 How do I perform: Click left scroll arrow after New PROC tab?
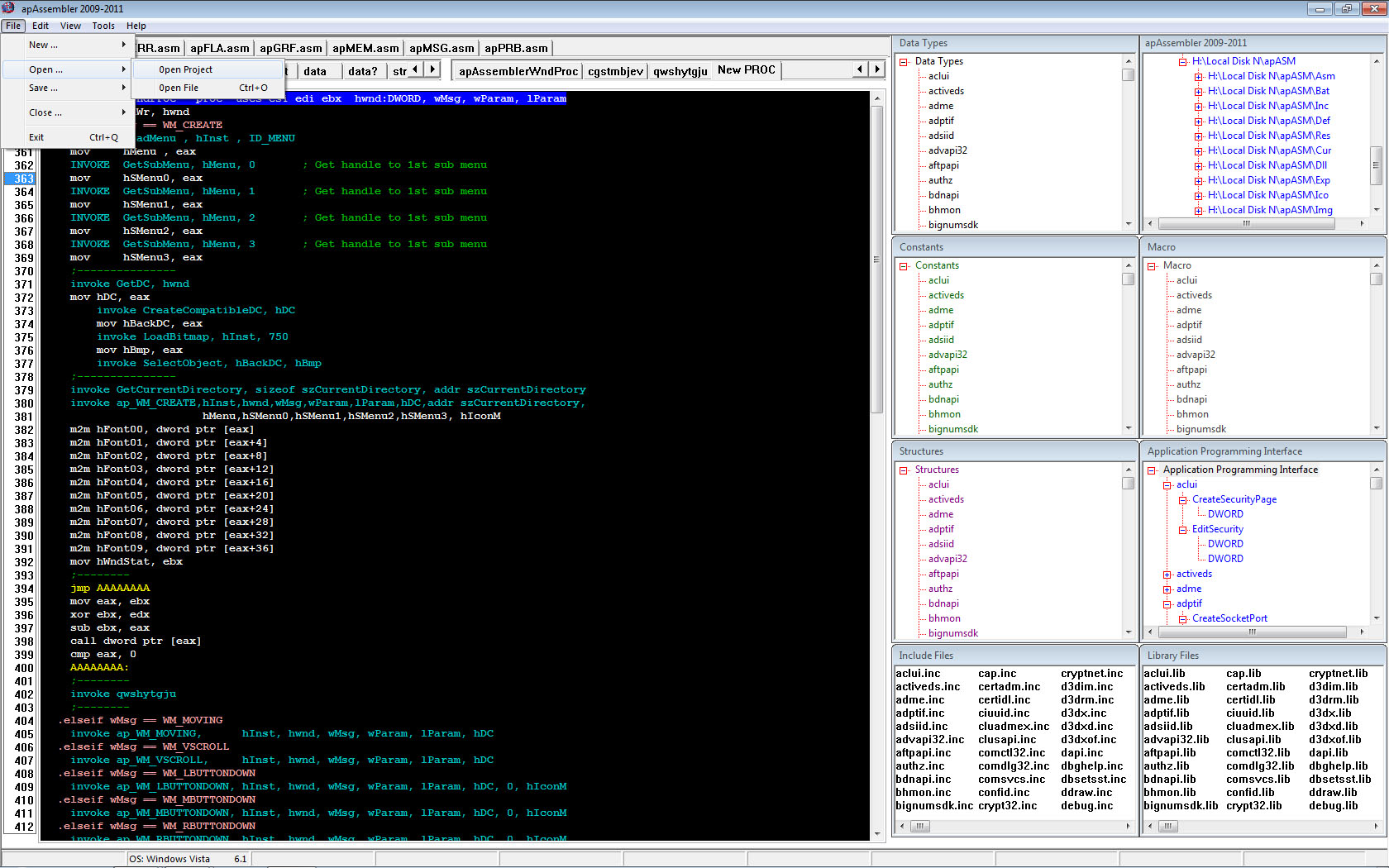(860, 69)
